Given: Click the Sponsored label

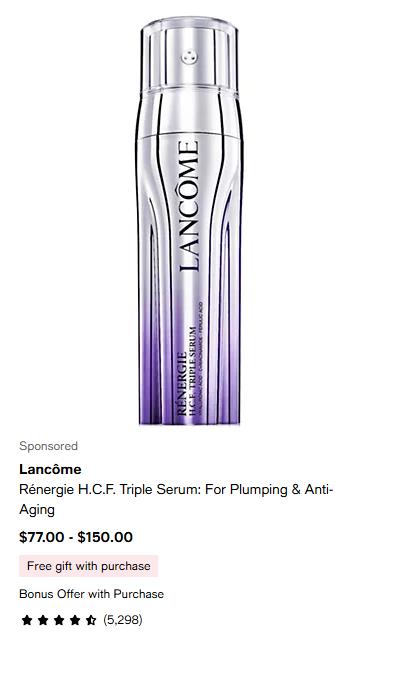Looking at the screenshot, I should pyautogui.click(x=48, y=446).
